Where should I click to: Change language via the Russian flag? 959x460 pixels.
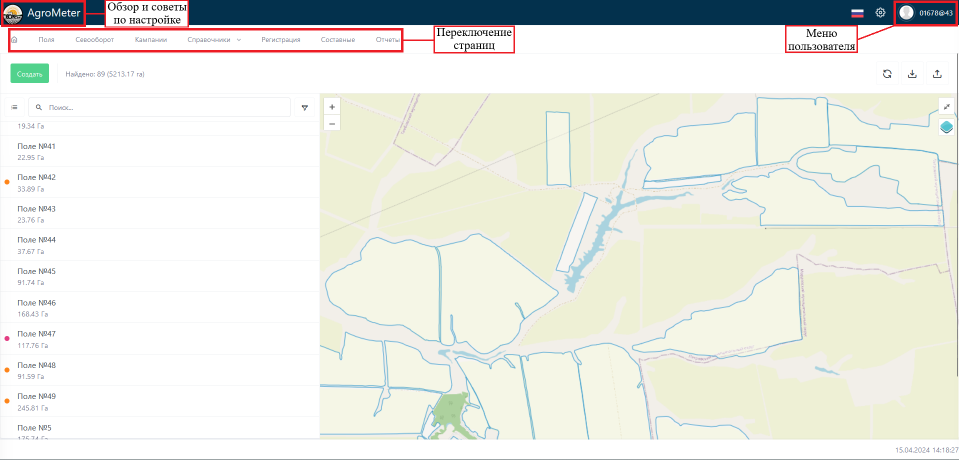(x=857, y=13)
